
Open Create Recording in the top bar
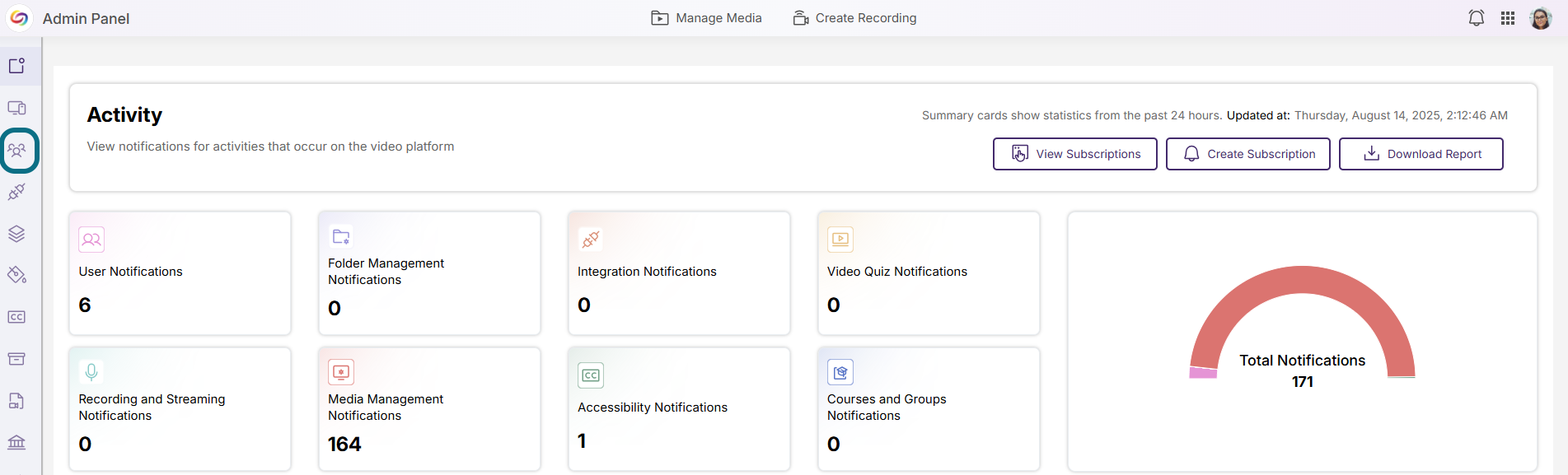coord(854,18)
